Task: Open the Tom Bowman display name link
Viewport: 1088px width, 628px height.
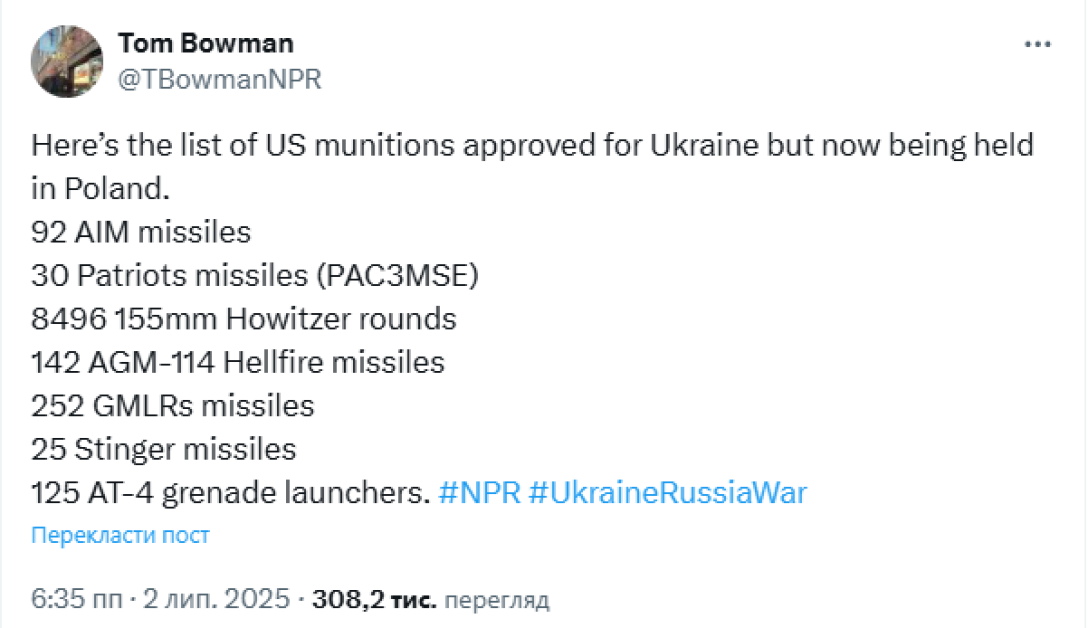Action: (x=206, y=43)
